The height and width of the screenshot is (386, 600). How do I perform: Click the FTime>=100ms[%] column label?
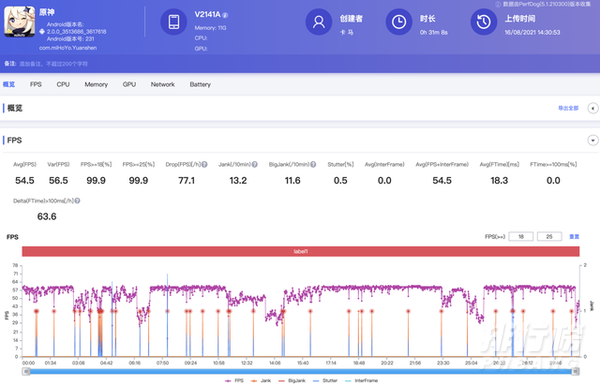pos(553,164)
